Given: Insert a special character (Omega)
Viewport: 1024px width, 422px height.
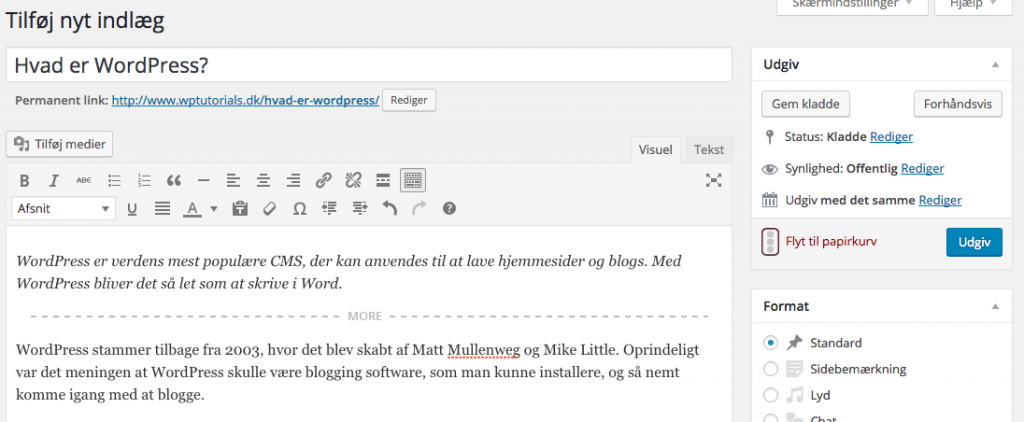Looking at the screenshot, I should pyautogui.click(x=300, y=209).
